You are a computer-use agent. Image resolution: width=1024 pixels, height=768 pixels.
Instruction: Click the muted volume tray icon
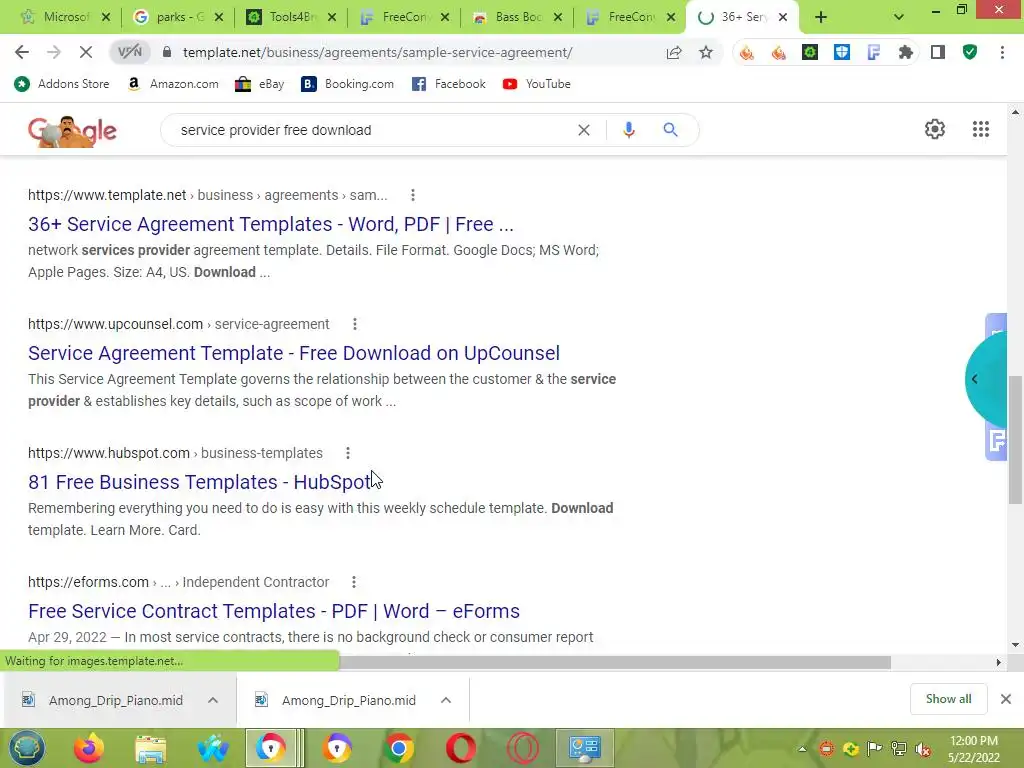(x=923, y=749)
